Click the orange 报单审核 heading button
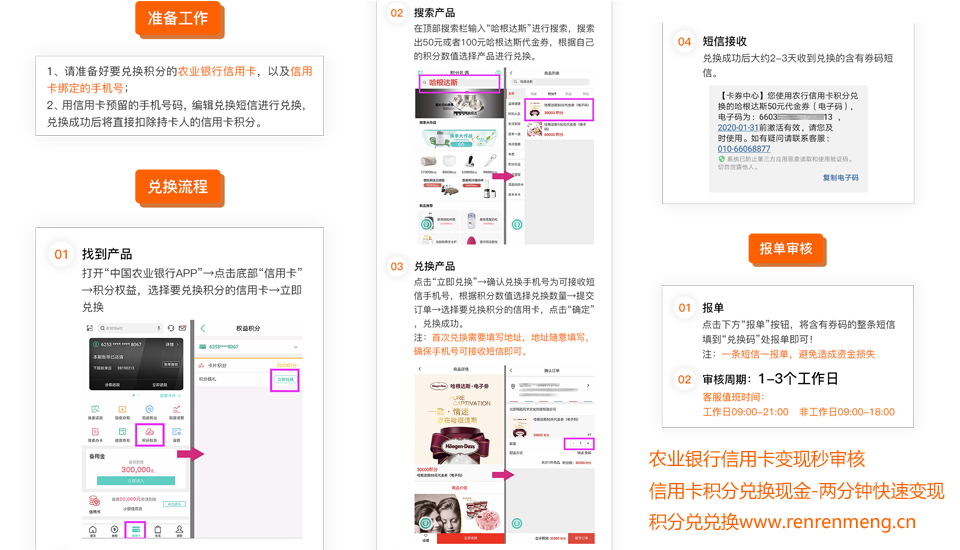This screenshot has height=550, width=960. tap(786, 249)
